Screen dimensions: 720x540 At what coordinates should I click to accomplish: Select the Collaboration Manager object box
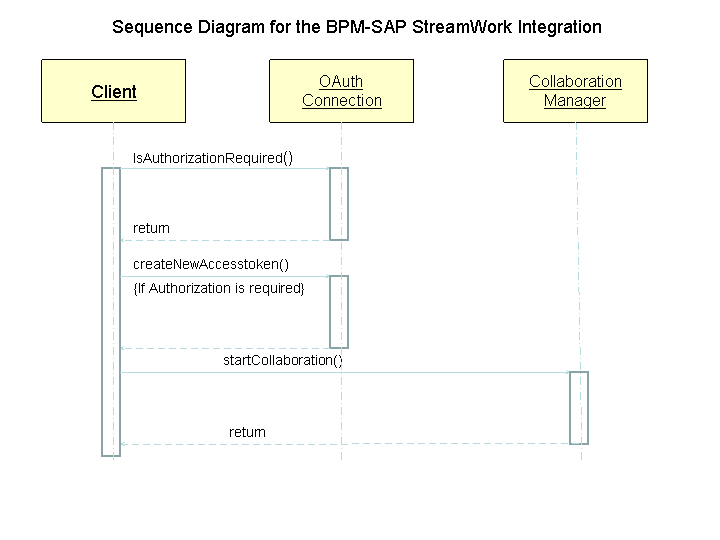click(575, 91)
